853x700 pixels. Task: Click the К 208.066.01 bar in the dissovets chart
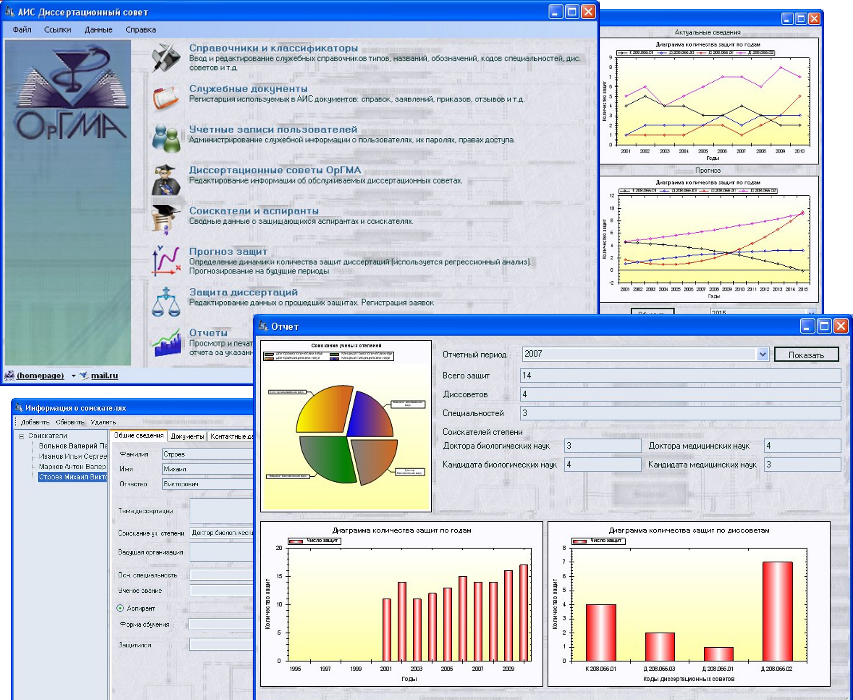tap(601, 633)
